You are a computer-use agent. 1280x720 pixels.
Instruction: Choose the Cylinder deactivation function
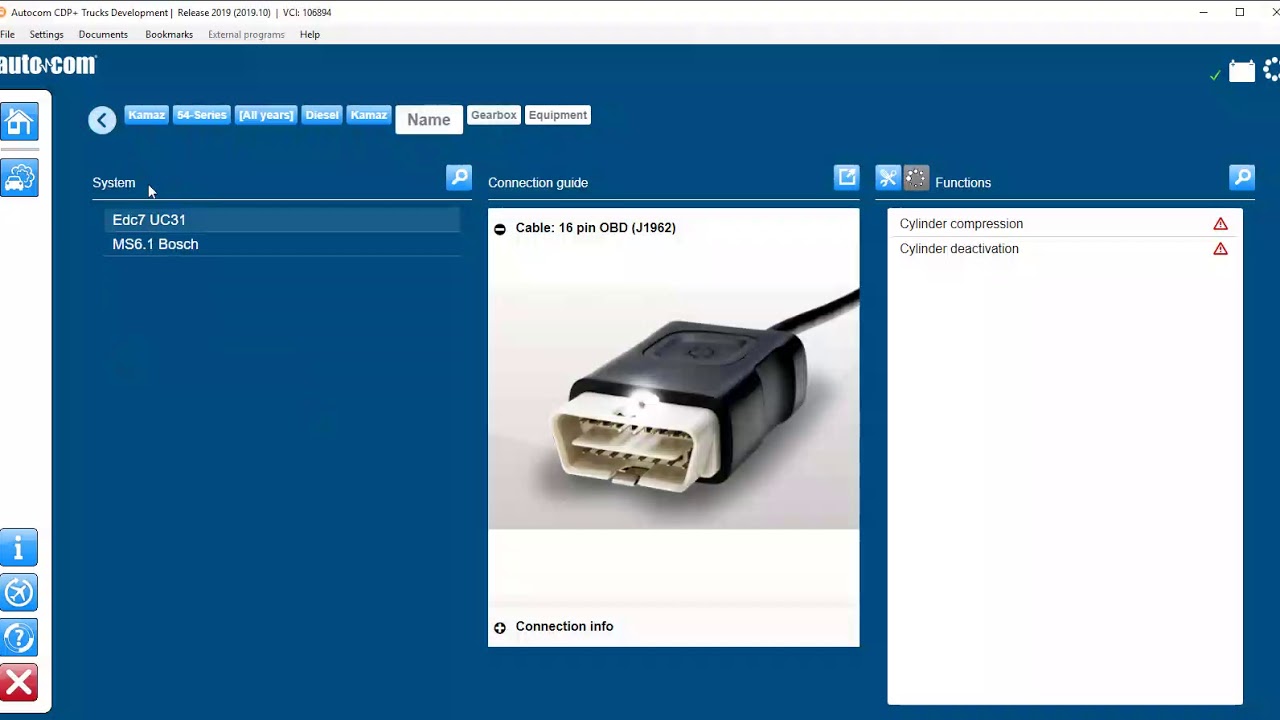[x=1065, y=249]
